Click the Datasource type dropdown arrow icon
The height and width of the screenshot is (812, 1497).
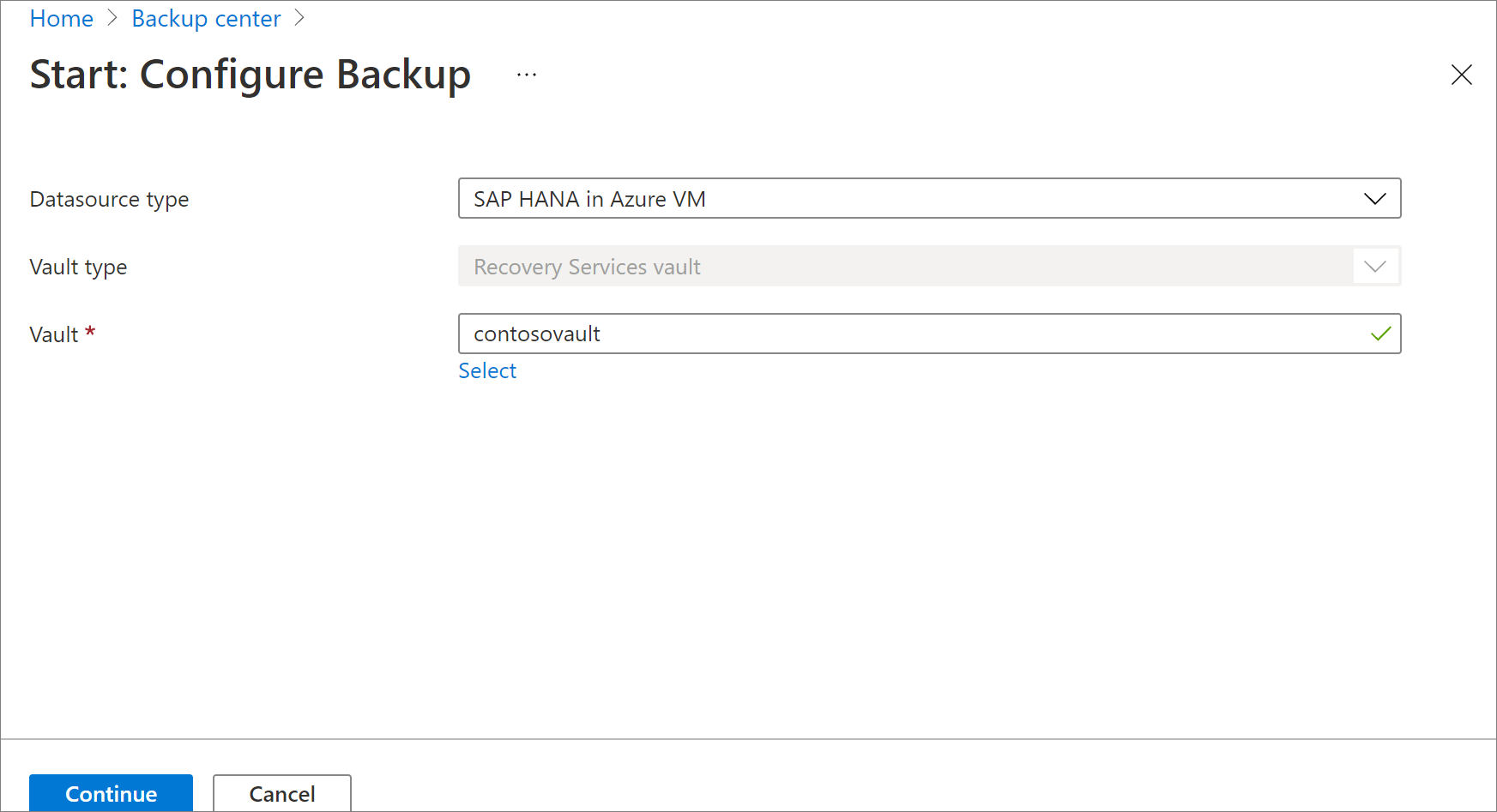tap(1376, 198)
